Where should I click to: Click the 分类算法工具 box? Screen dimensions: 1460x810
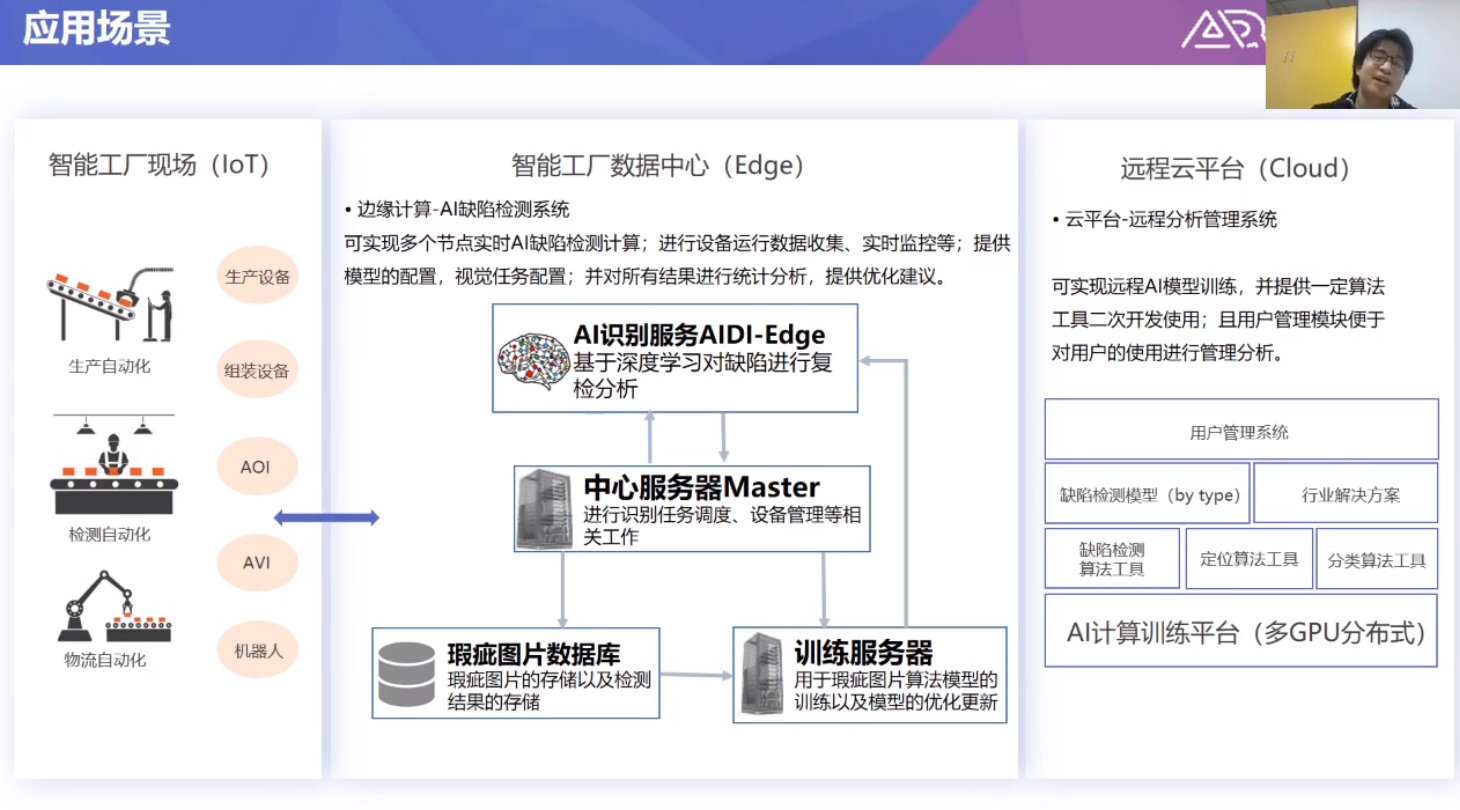point(1377,558)
